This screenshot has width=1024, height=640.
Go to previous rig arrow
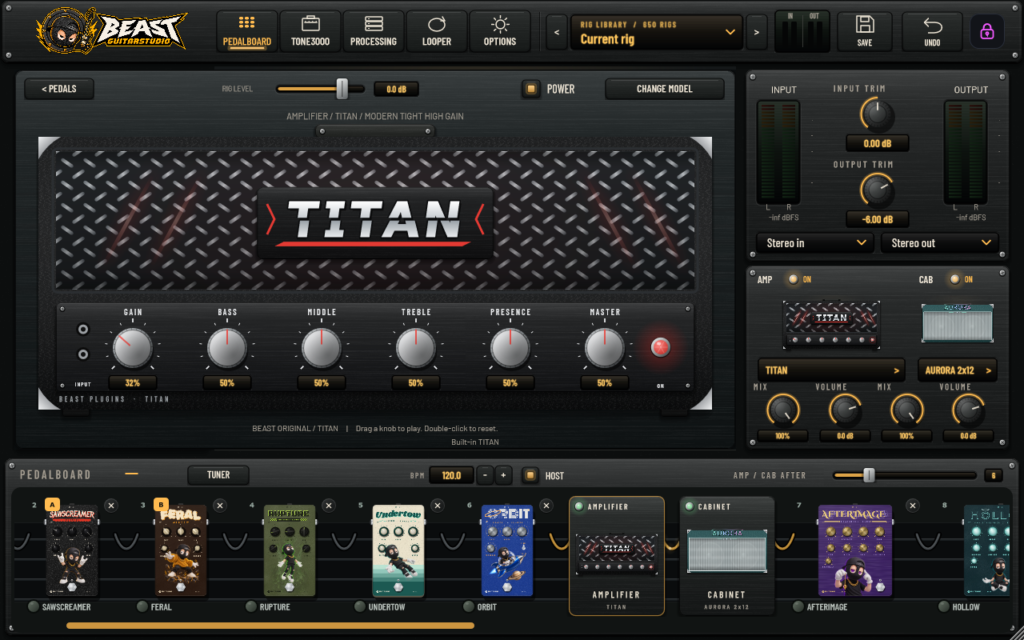(556, 32)
